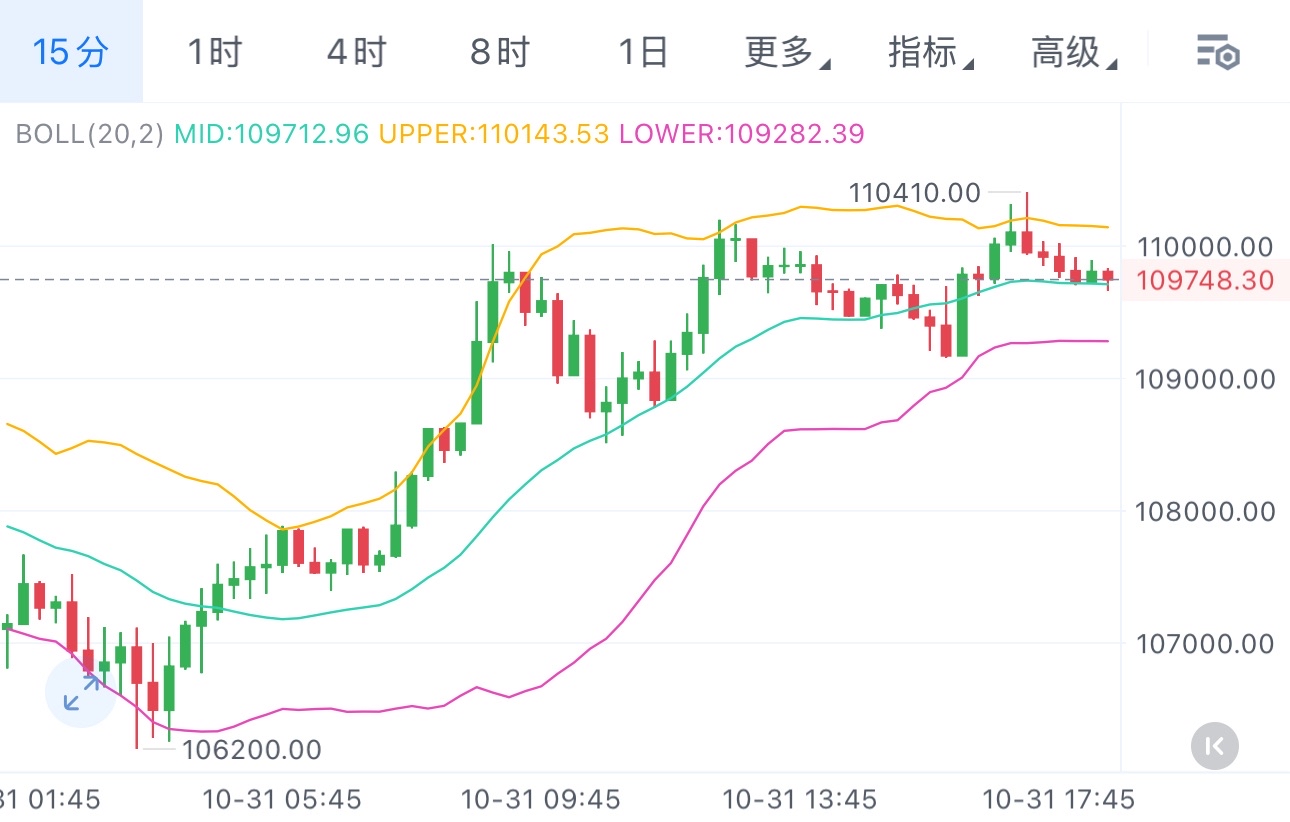
Task: Click the 106200.00 low price marker
Action: click(251, 749)
